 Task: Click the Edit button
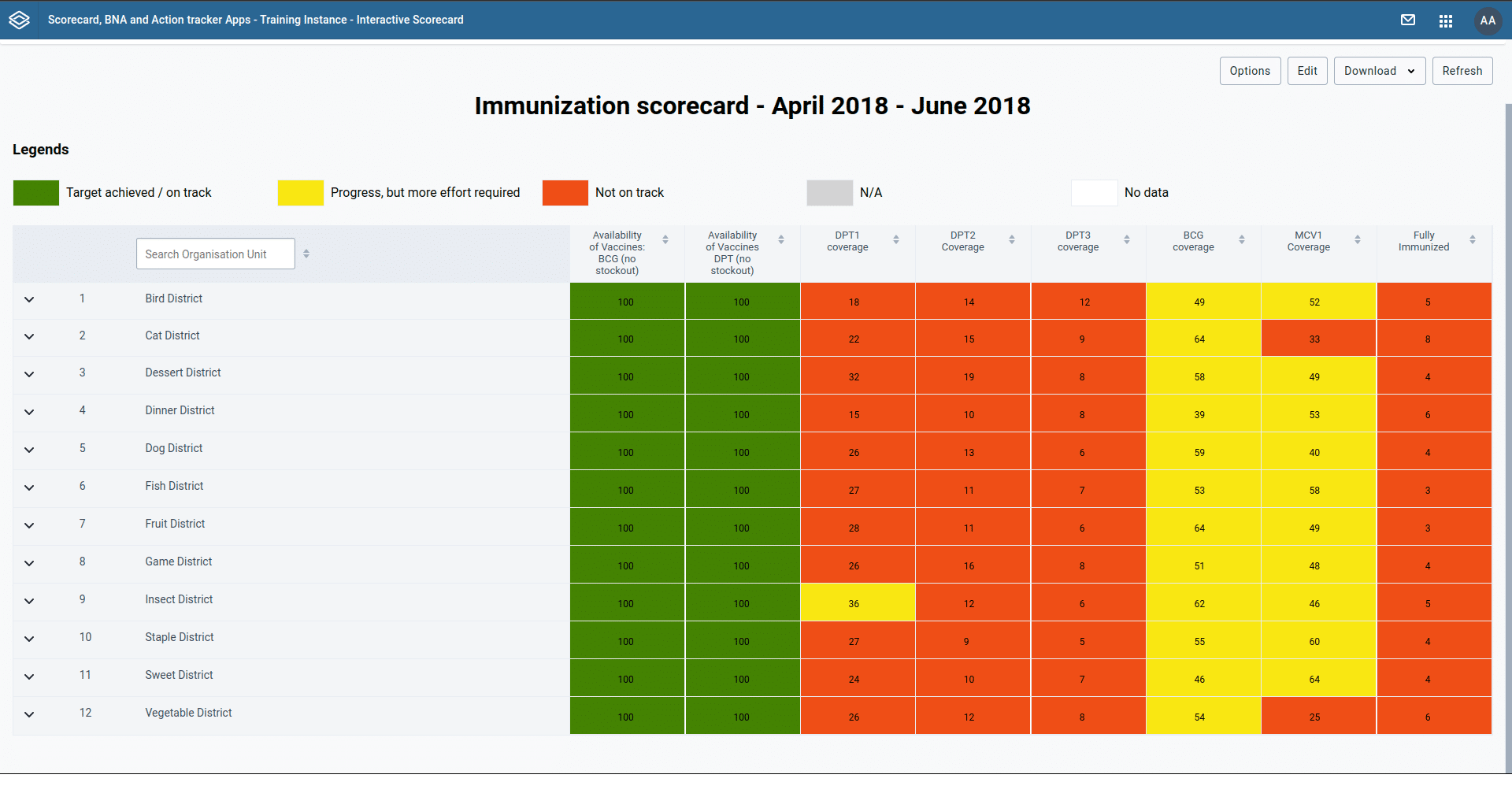(1307, 71)
